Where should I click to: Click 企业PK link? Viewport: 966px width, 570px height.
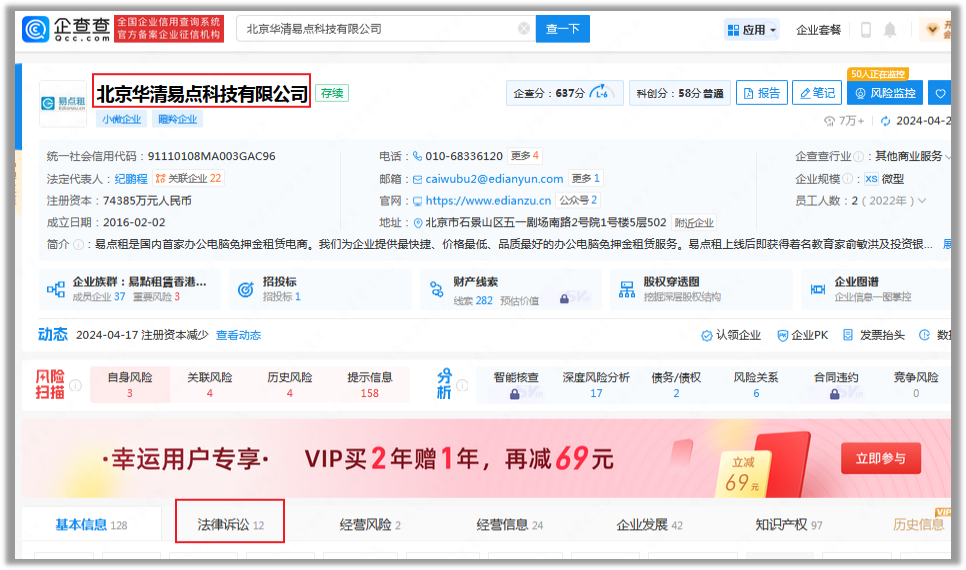[x=803, y=335]
